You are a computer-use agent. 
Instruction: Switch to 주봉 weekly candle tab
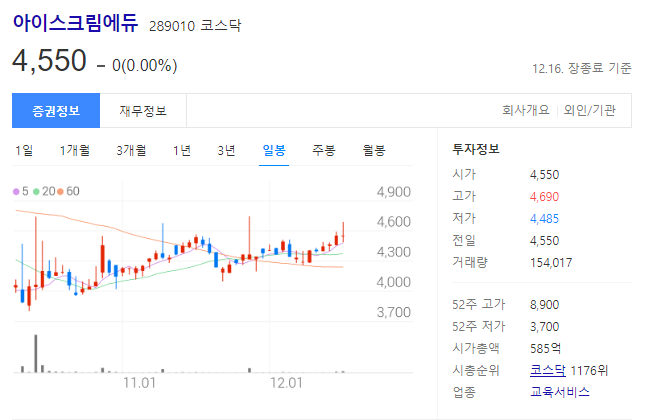click(x=324, y=150)
